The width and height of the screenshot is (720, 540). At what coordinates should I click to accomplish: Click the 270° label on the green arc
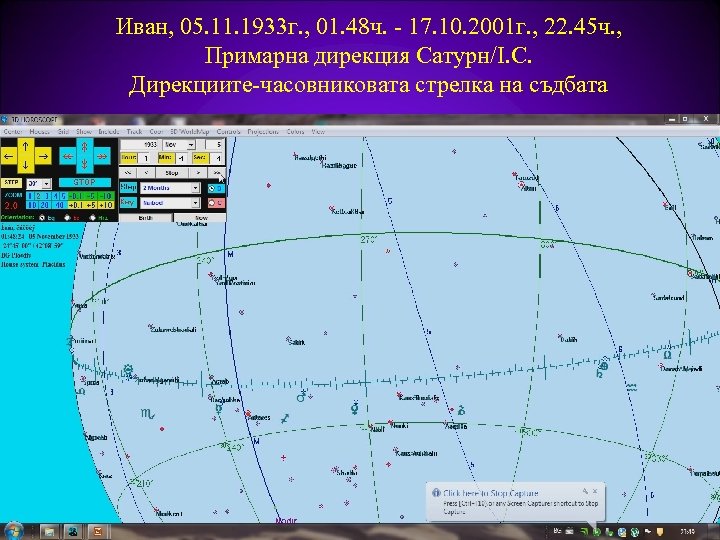tap(368, 239)
